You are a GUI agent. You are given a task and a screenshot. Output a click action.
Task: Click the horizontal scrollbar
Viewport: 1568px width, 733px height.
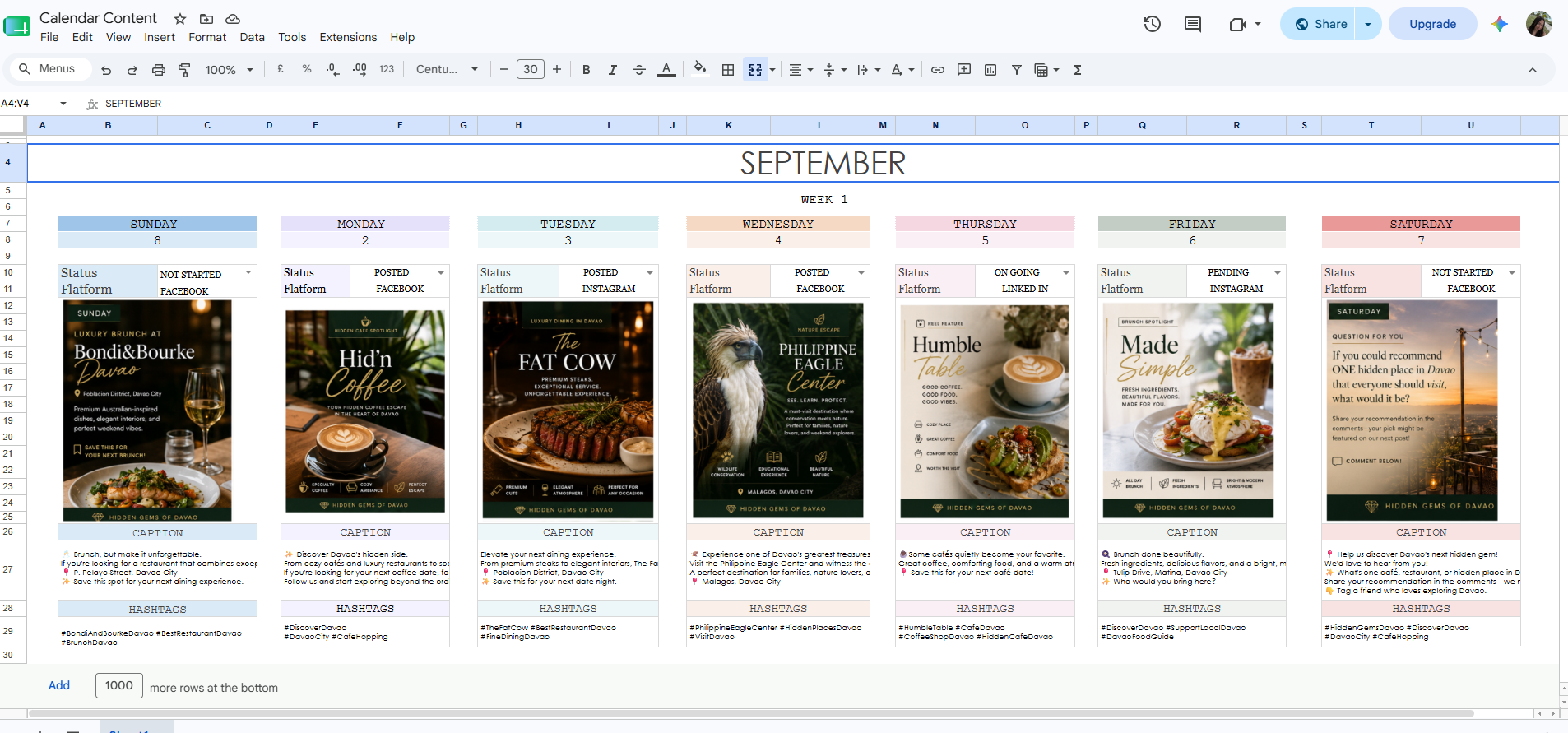[750, 713]
